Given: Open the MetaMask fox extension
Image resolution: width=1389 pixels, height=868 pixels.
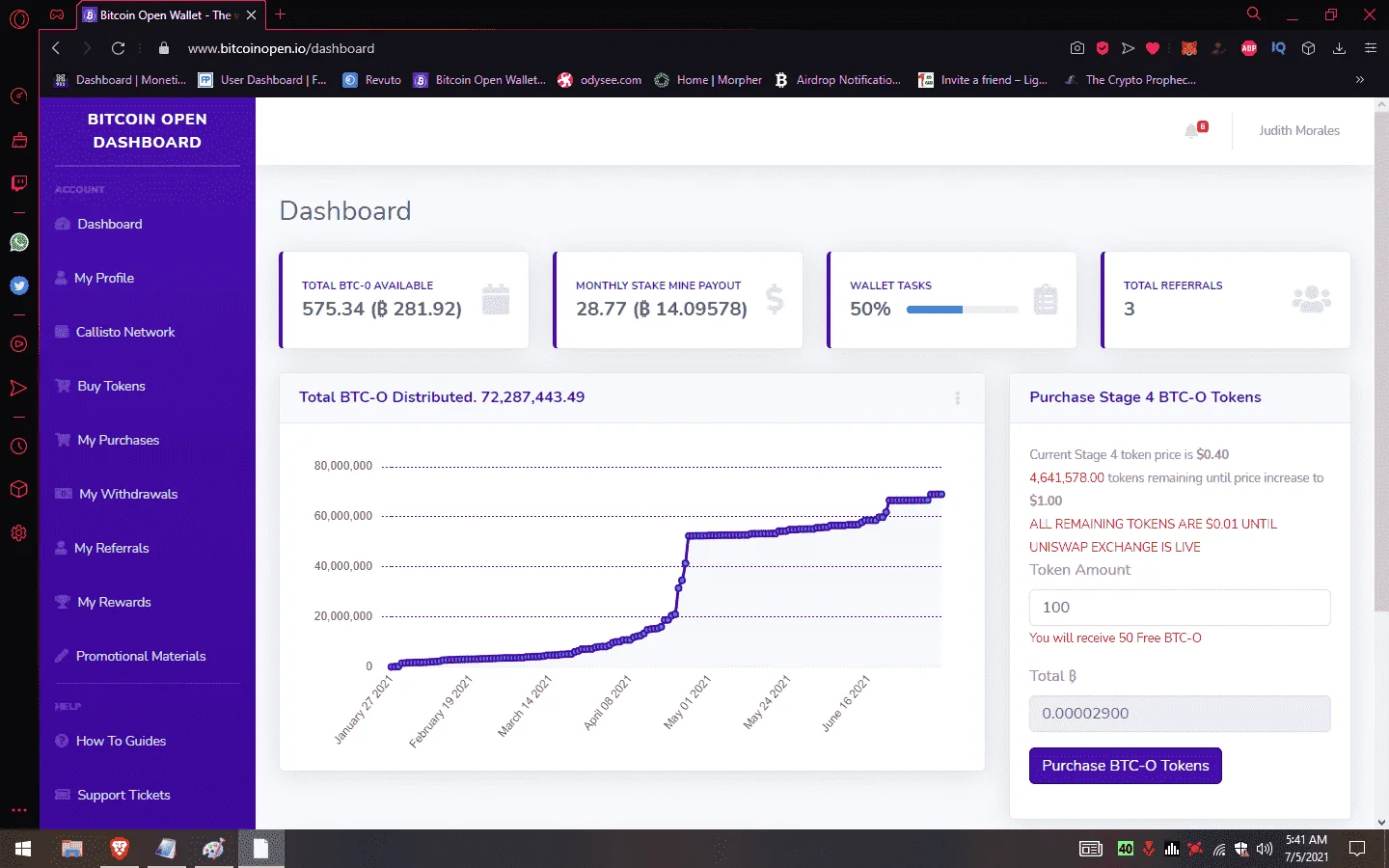Looking at the screenshot, I should (1189, 48).
